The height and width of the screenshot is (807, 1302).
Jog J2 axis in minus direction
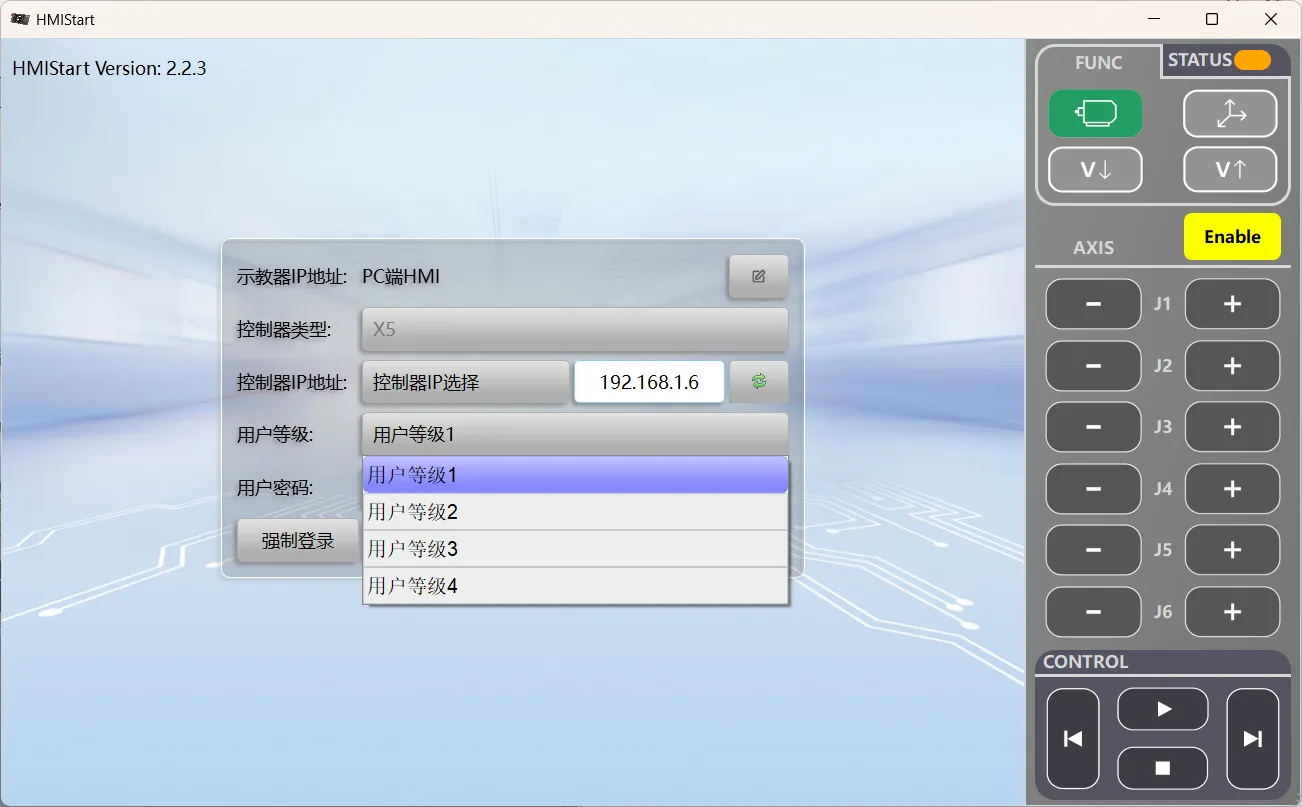(x=1093, y=366)
